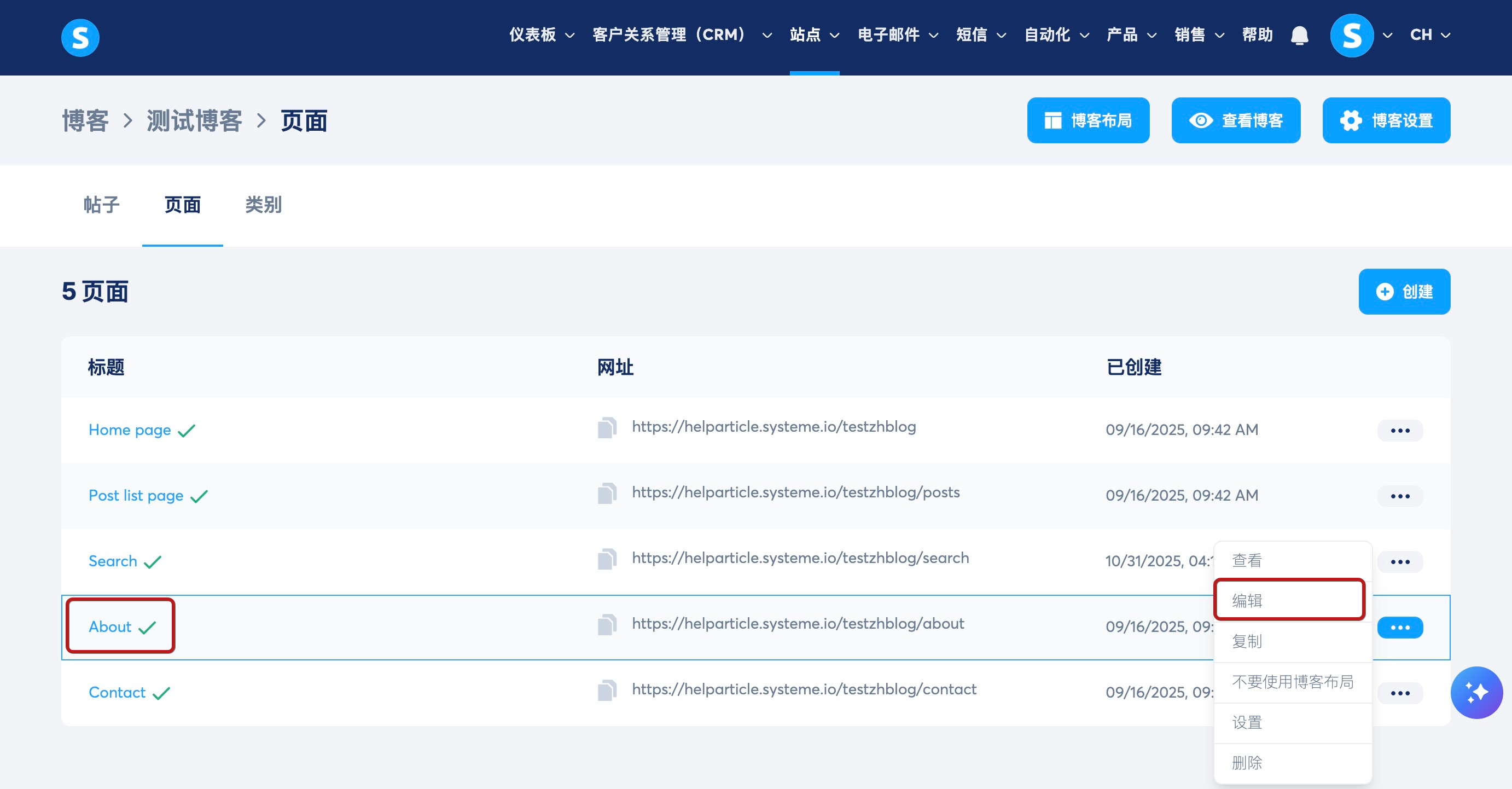Click the Systeme logo in the header
1512x789 pixels.
click(80, 38)
